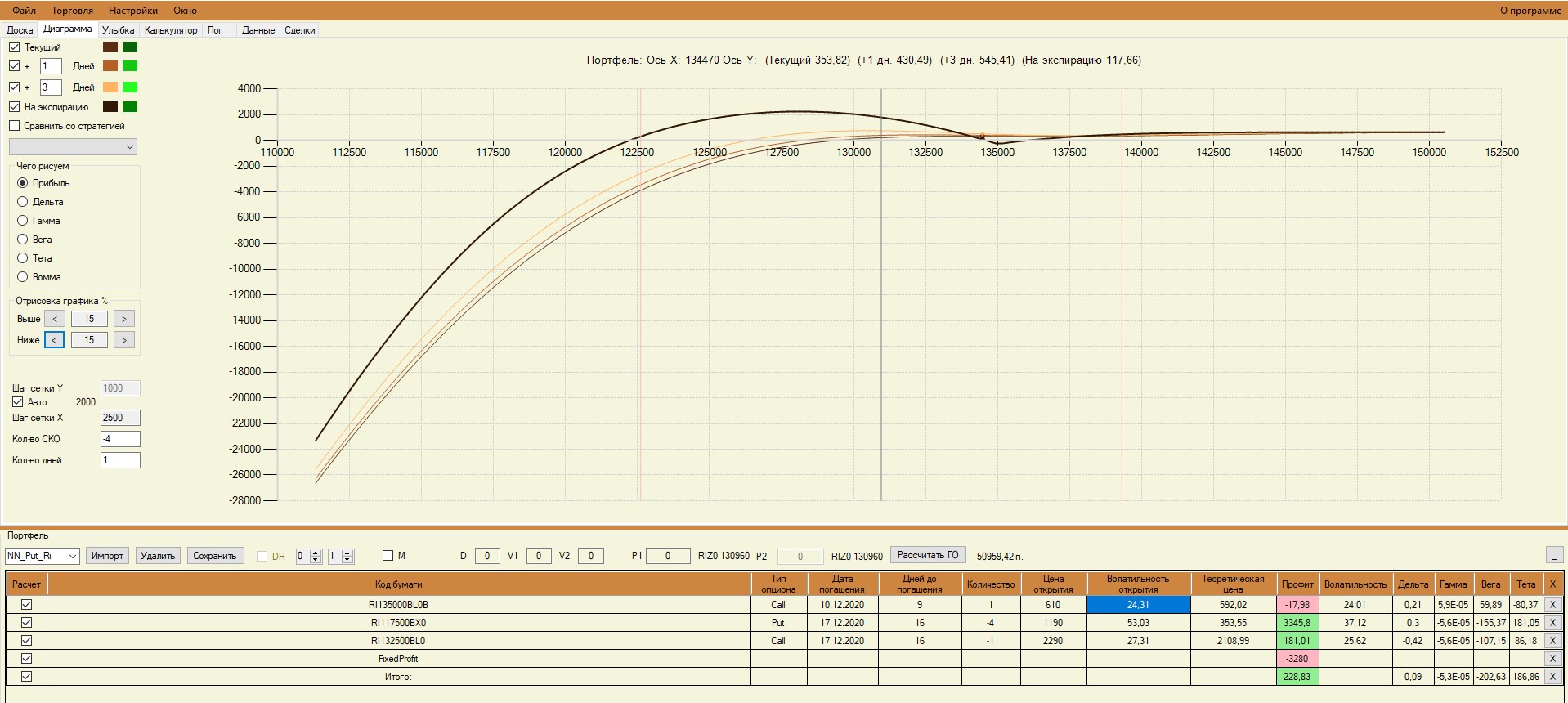Image resolution: width=1568 pixels, height=703 pixels.
Task: Toggle the На экспирацию curve checkbox
Action: 15,107
